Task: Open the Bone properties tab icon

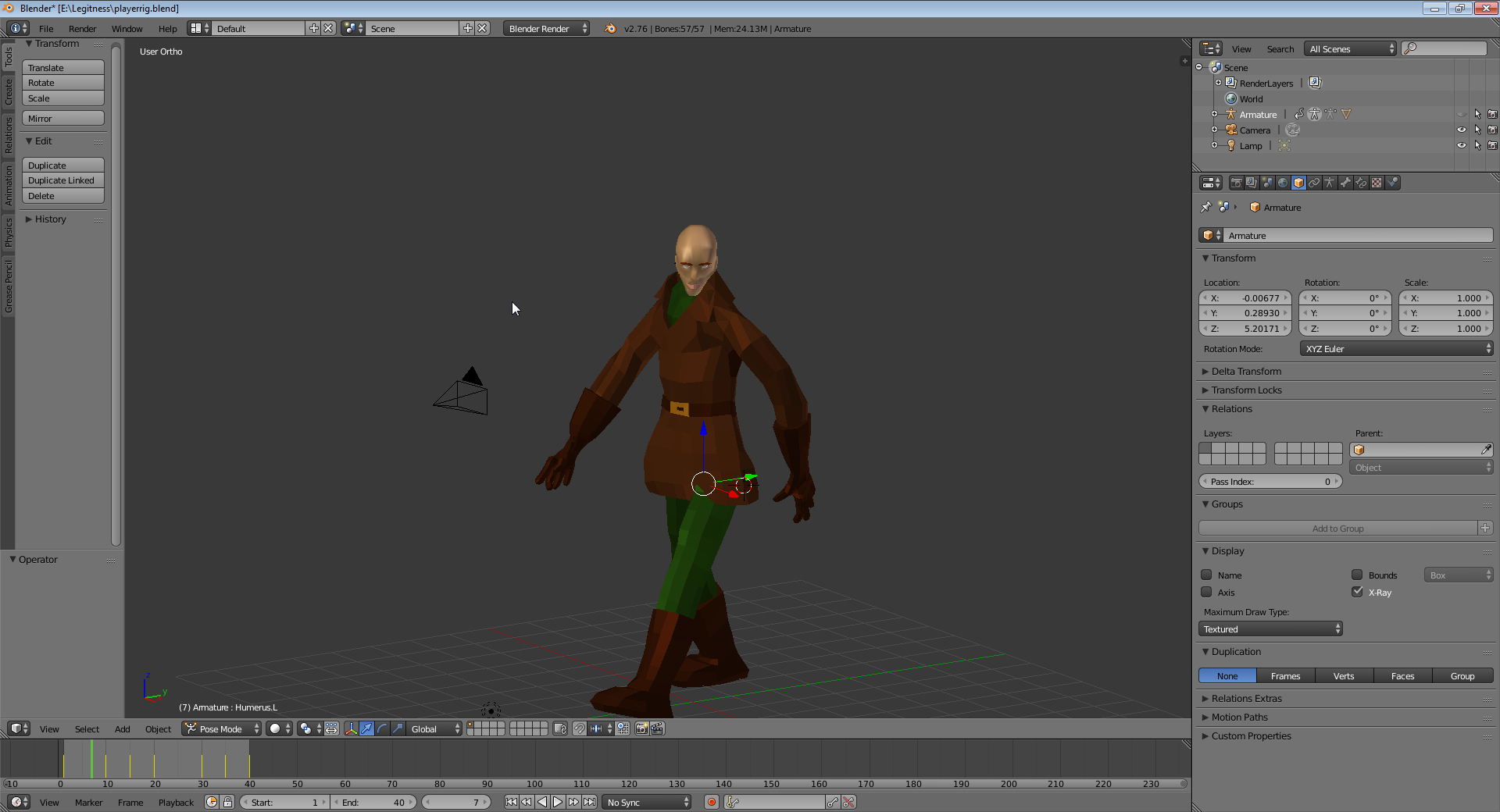Action: 1345,183
